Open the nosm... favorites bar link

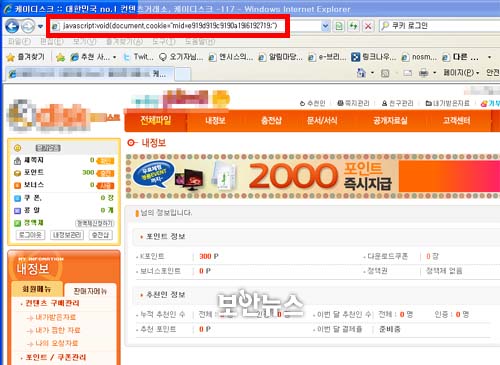[x=419, y=57]
